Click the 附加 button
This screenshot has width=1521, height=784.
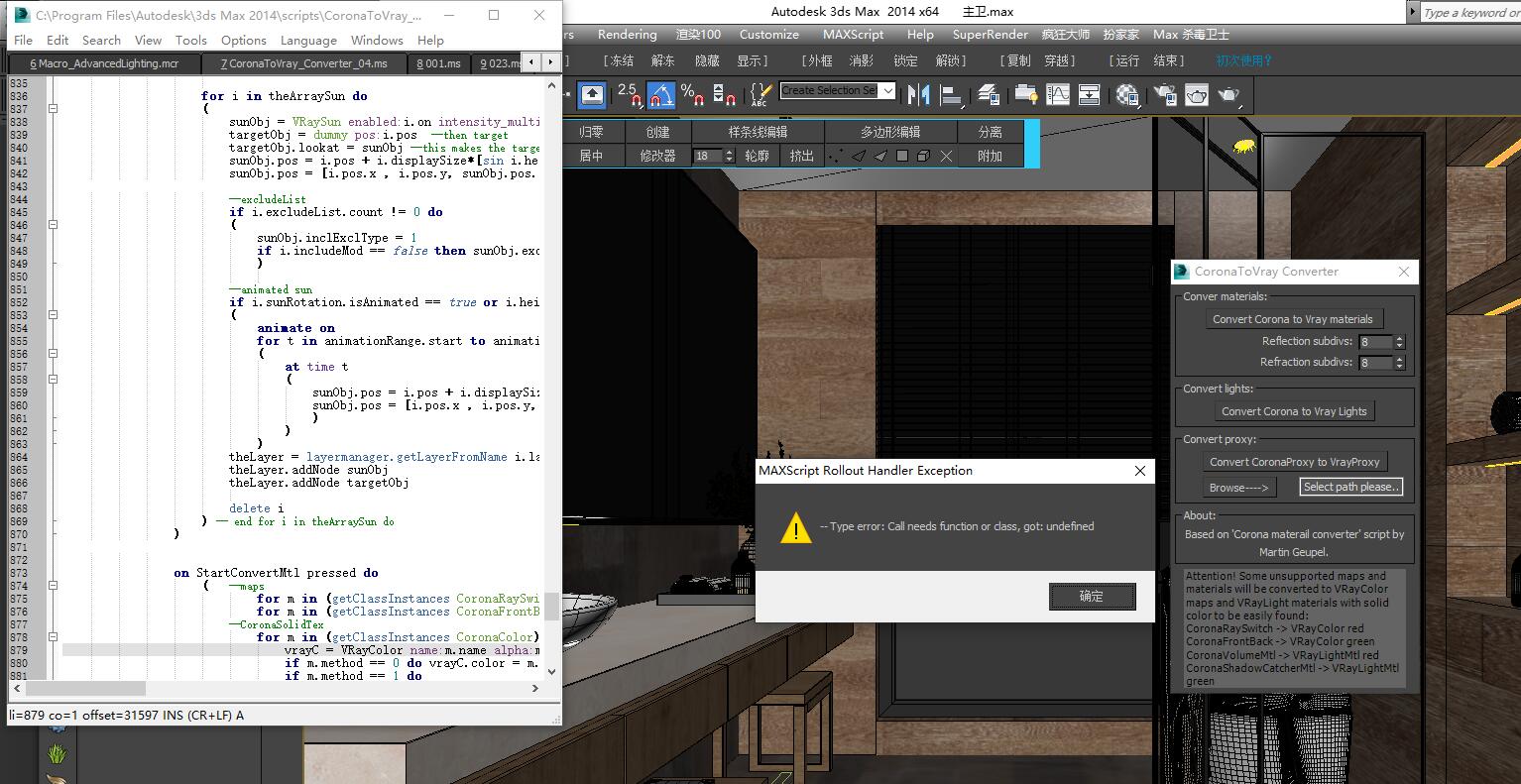tap(990, 156)
